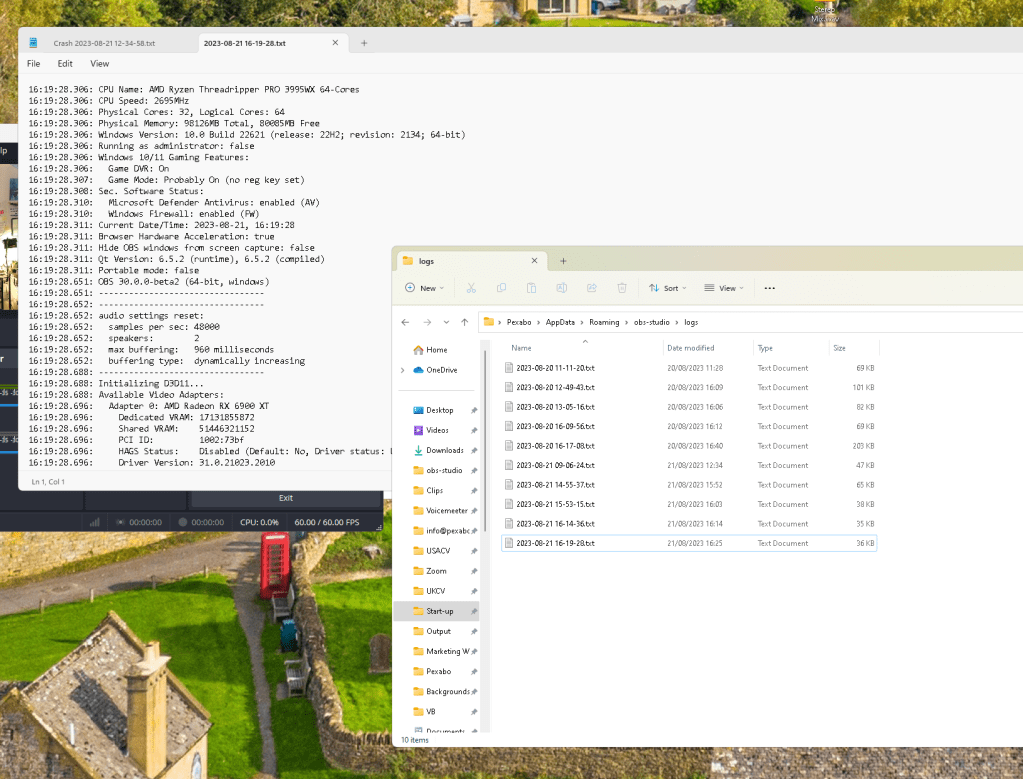
Task: Go back with the Explorer back arrow
Action: [405, 322]
